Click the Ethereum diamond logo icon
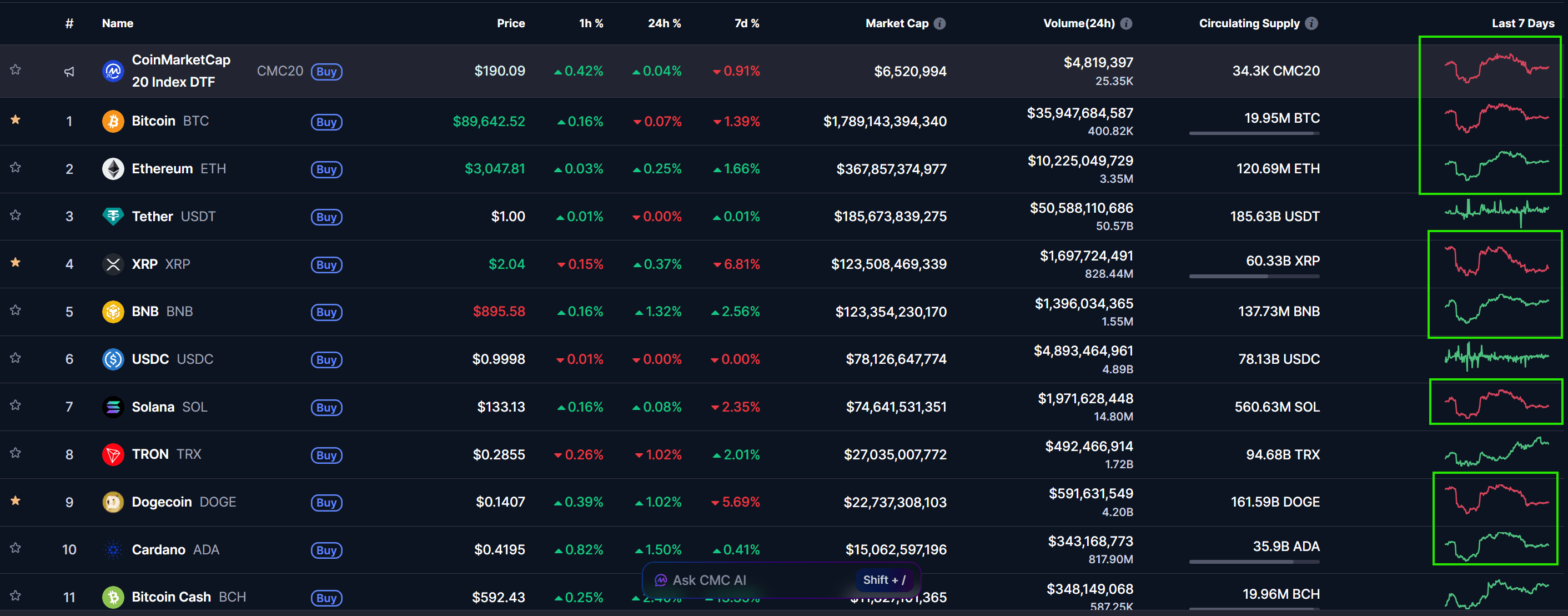Image resolution: width=1568 pixels, height=616 pixels. pyautogui.click(x=113, y=169)
